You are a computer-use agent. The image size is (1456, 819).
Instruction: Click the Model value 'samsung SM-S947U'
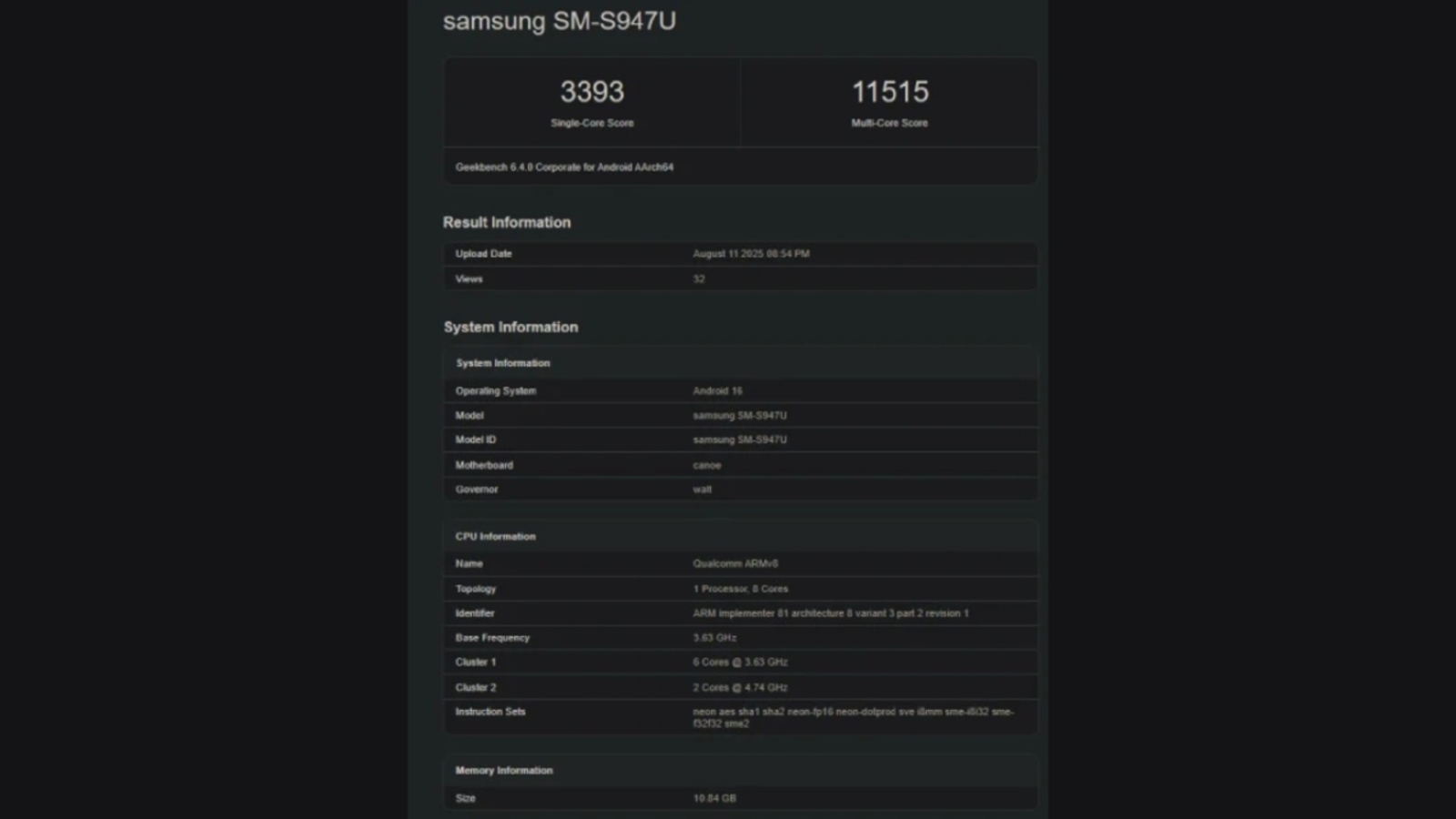click(x=740, y=416)
